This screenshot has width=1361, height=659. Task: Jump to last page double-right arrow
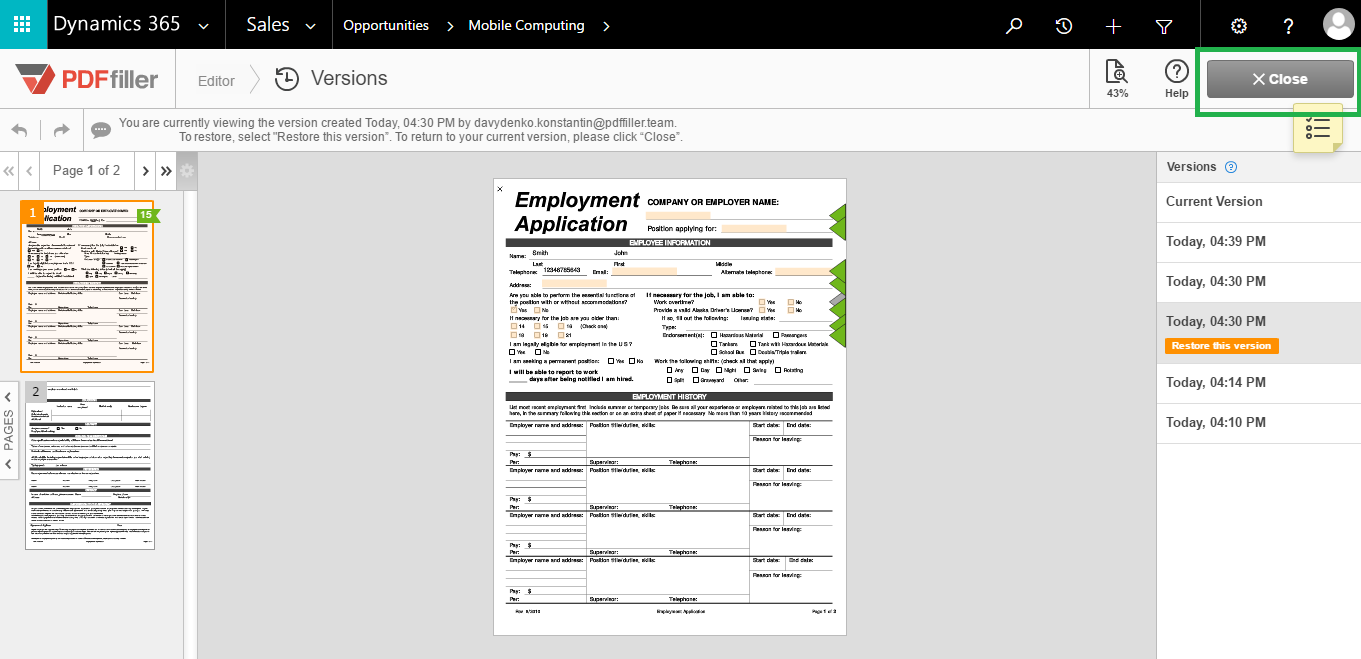click(166, 171)
